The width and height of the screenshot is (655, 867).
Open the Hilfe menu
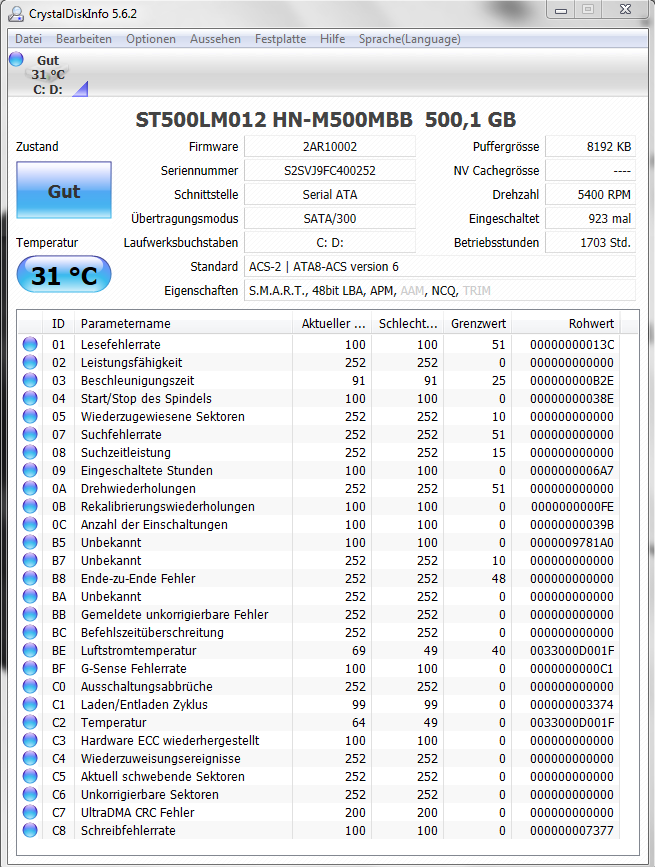[x=332, y=39]
